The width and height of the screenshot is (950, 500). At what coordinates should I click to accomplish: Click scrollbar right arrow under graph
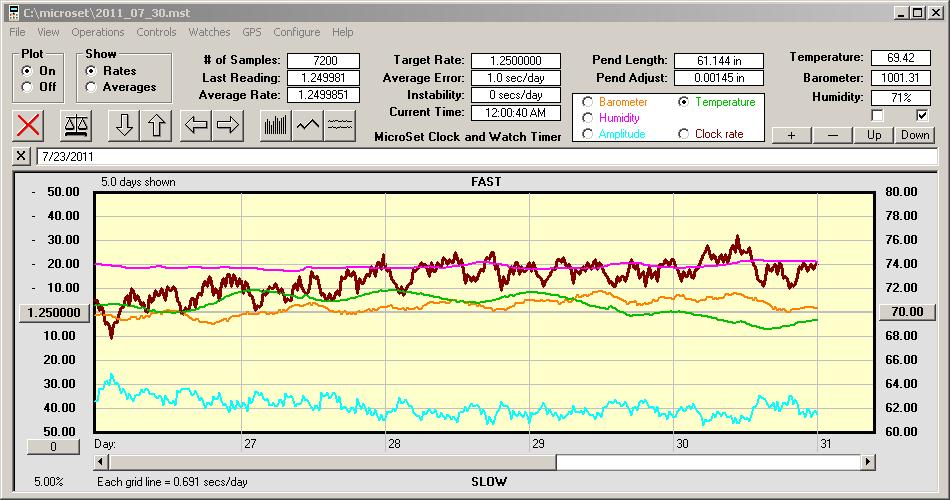pyautogui.click(x=868, y=462)
